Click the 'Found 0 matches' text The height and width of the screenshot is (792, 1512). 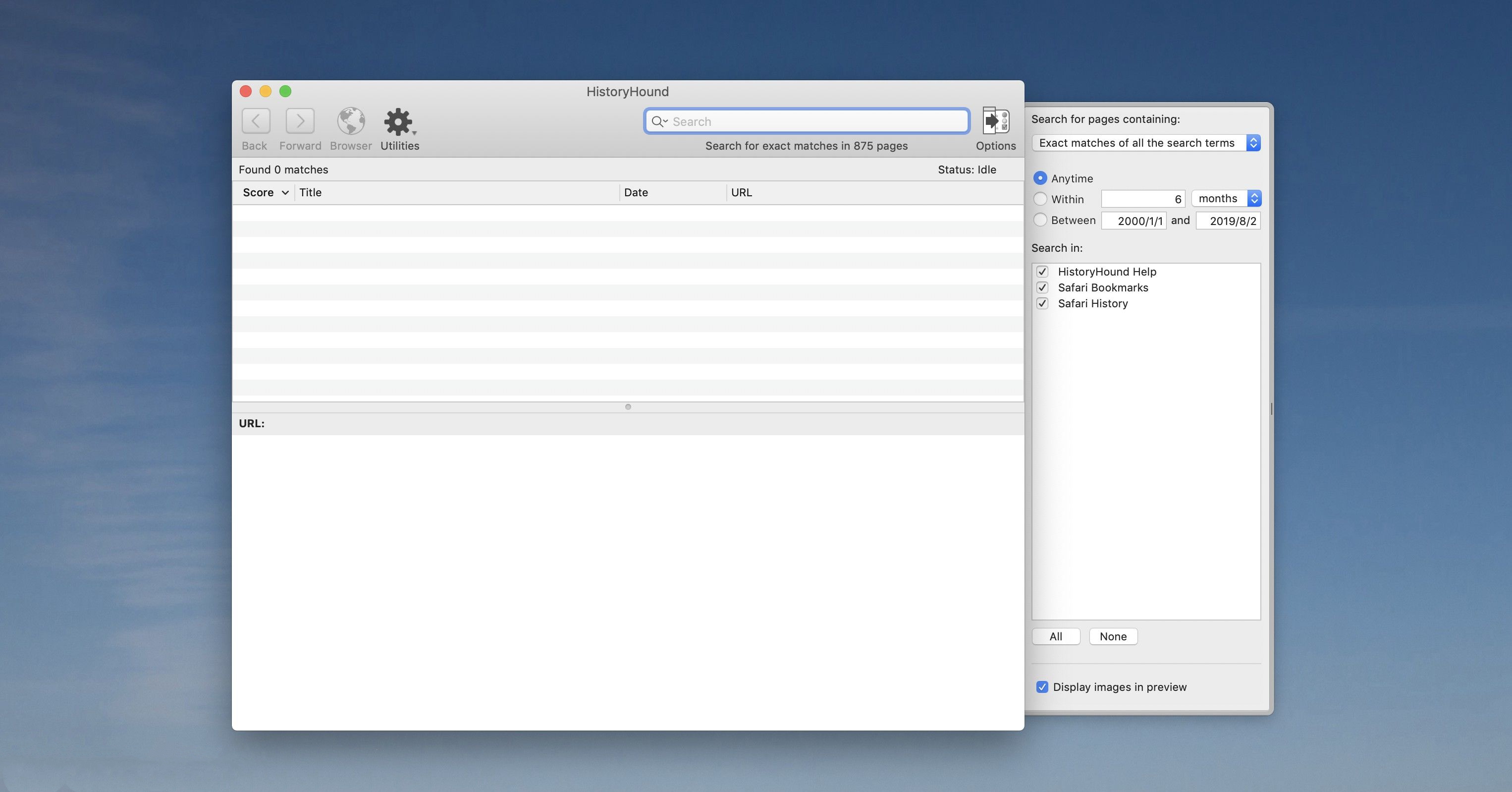pyautogui.click(x=283, y=170)
